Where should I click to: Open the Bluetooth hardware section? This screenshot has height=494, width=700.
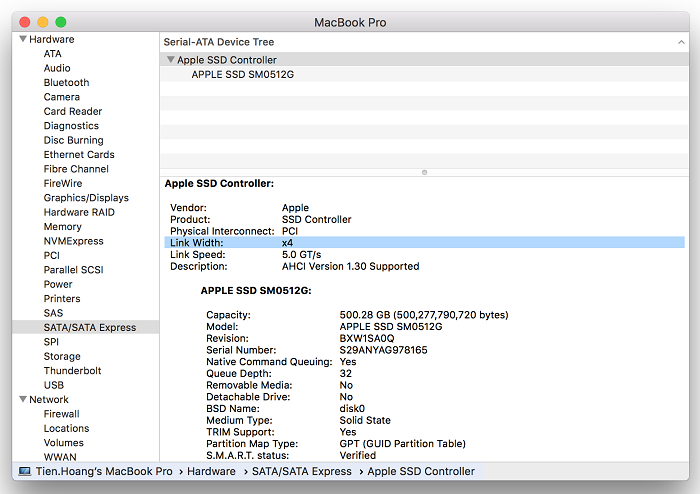(67, 83)
